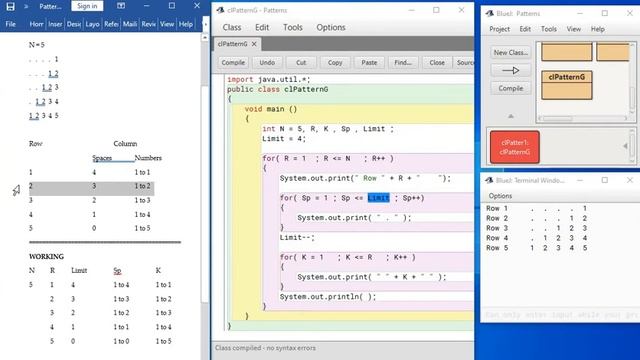This screenshot has height=360, width=640.
Task: Click the class diagram horizontal scrollbar
Action: coord(582,118)
